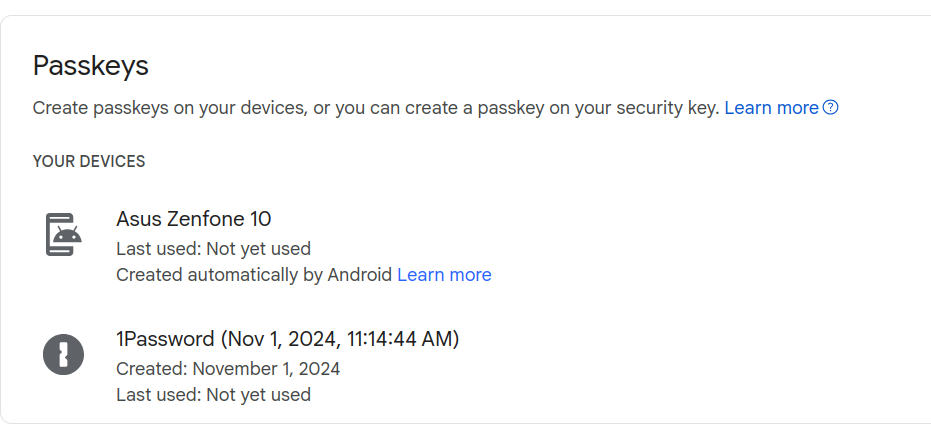Click the 'Created: November 1, 2024' line

pos(228,369)
